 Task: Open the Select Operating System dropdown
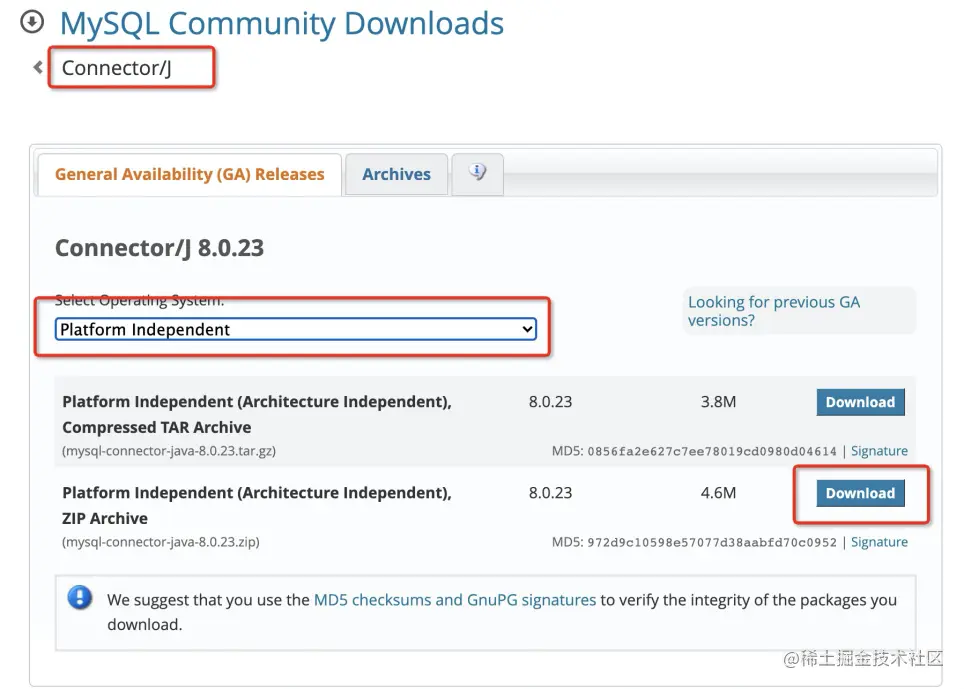point(296,329)
